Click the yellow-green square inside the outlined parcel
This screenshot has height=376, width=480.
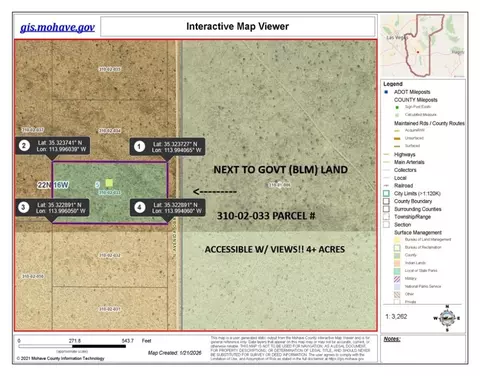pos(109,182)
